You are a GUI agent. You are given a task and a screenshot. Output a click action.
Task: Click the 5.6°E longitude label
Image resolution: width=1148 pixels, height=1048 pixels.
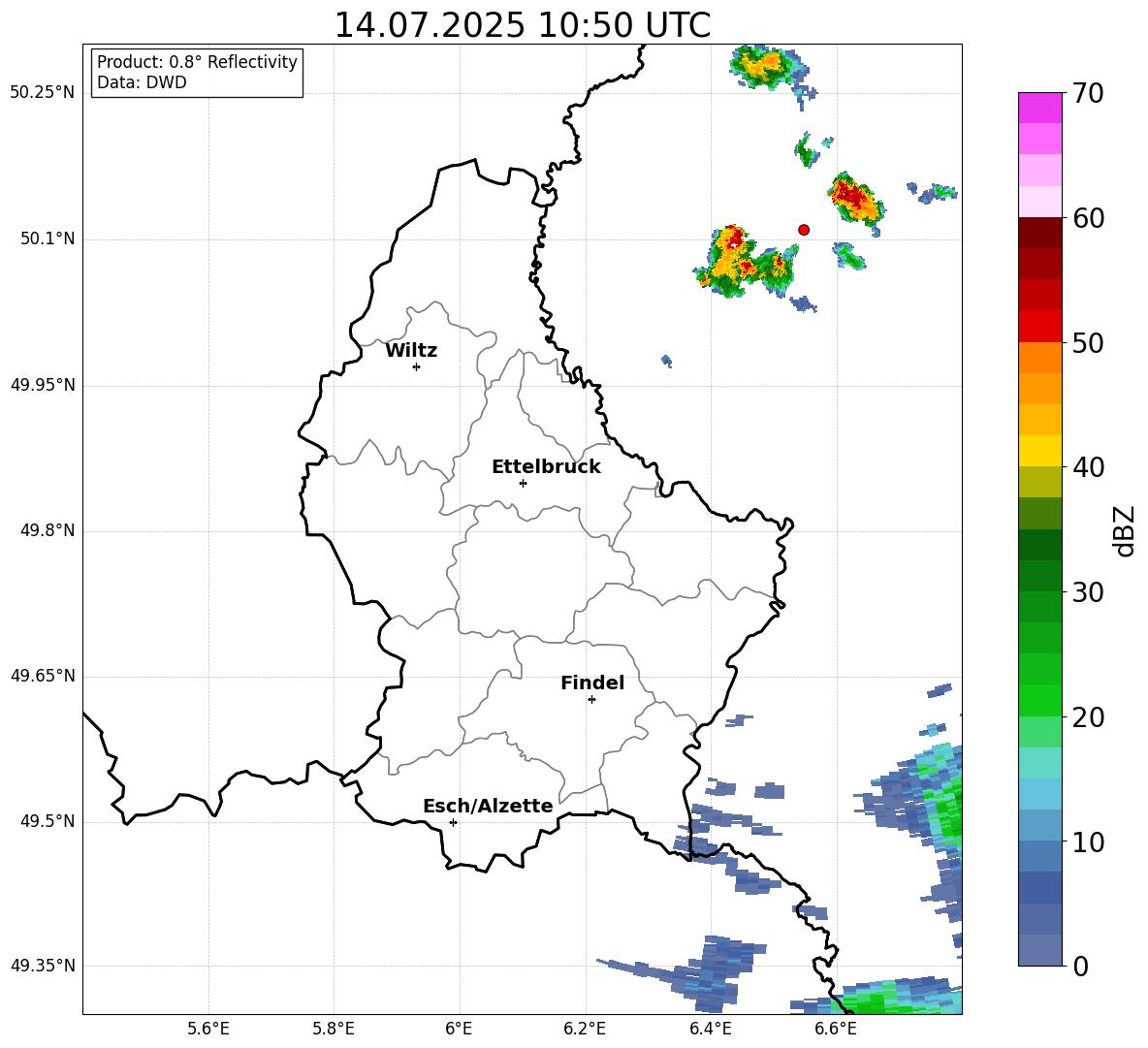[208, 1029]
